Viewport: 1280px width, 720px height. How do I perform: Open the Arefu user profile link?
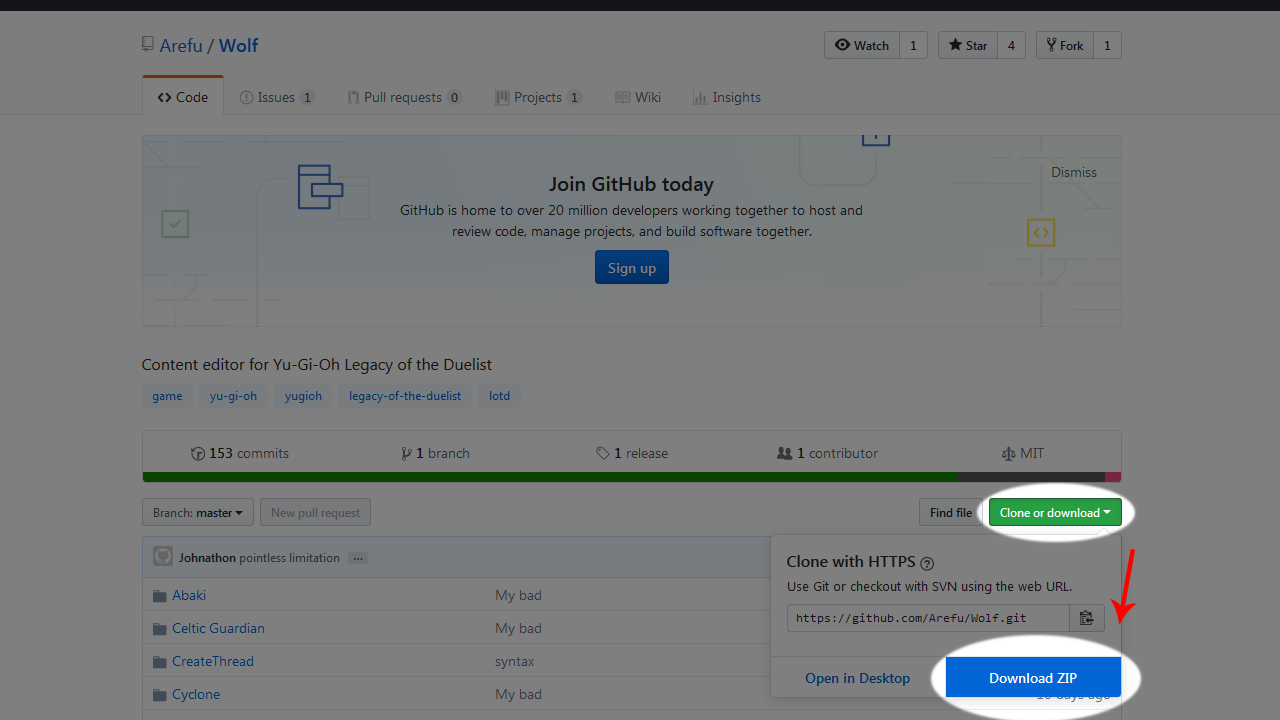(x=181, y=45)
